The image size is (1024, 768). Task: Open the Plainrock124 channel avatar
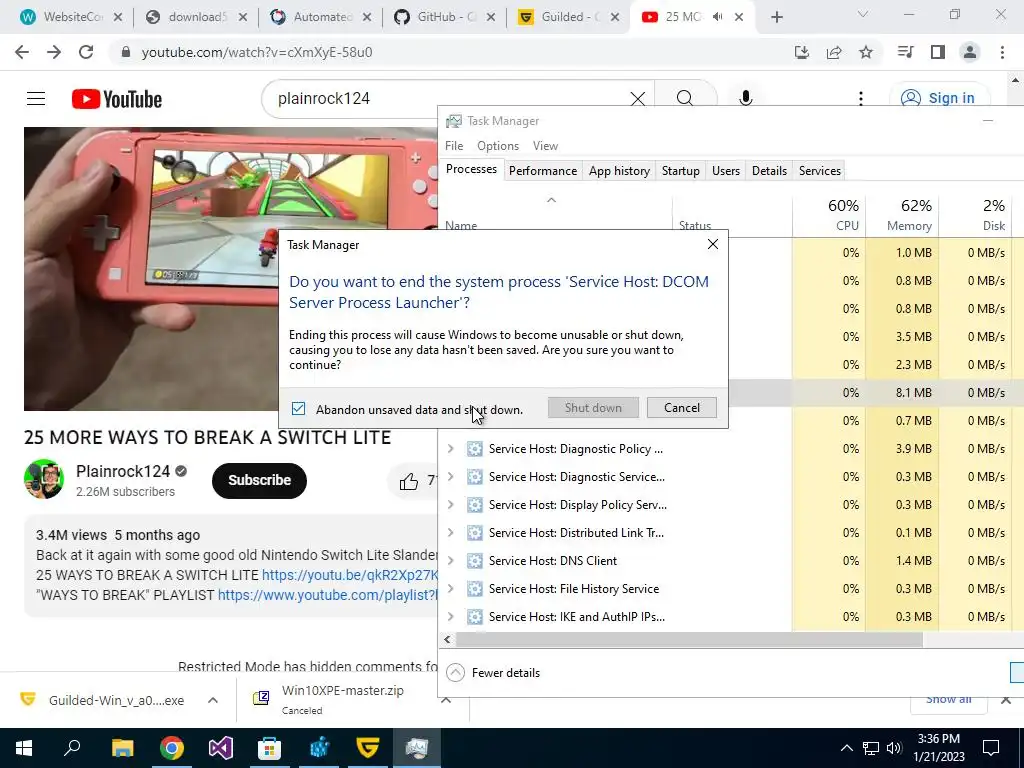[44, 479]
